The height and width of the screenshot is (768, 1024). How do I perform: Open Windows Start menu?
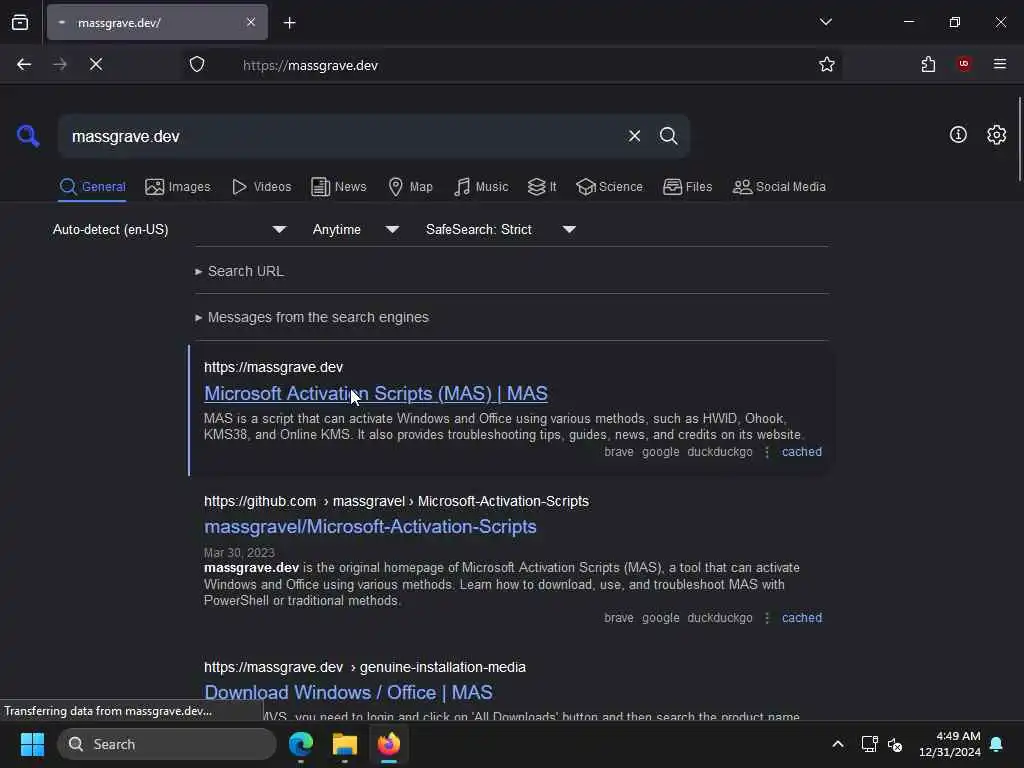coord(32,744)
